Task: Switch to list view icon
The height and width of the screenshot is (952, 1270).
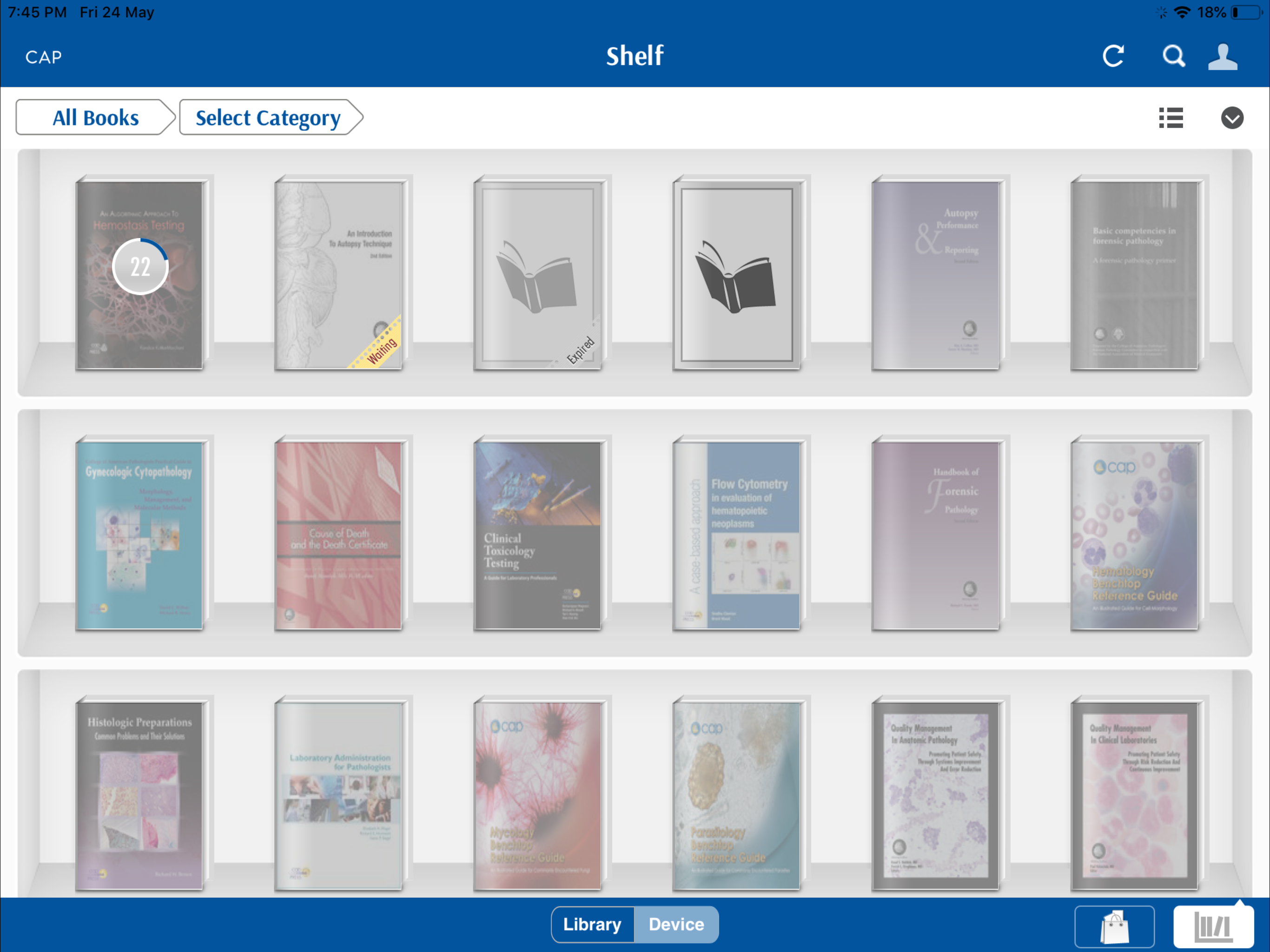Action: pos(1171,118)
